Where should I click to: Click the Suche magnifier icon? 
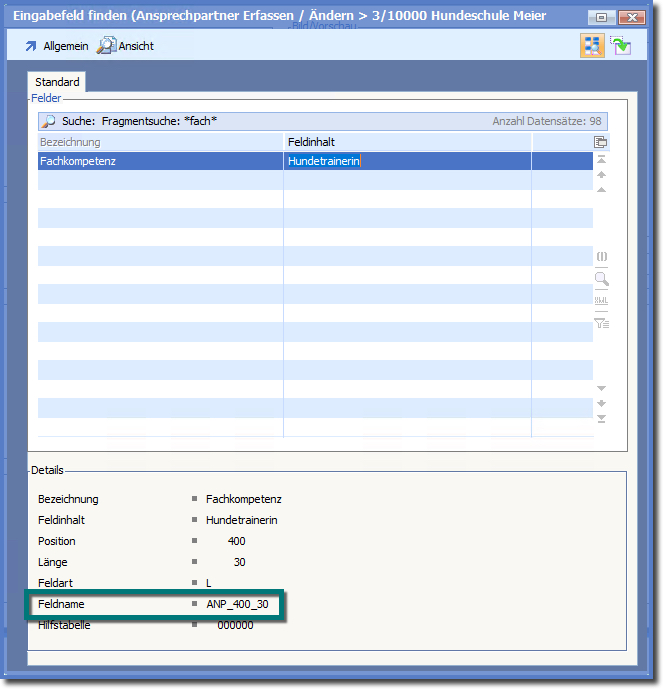tap(48, 121)
